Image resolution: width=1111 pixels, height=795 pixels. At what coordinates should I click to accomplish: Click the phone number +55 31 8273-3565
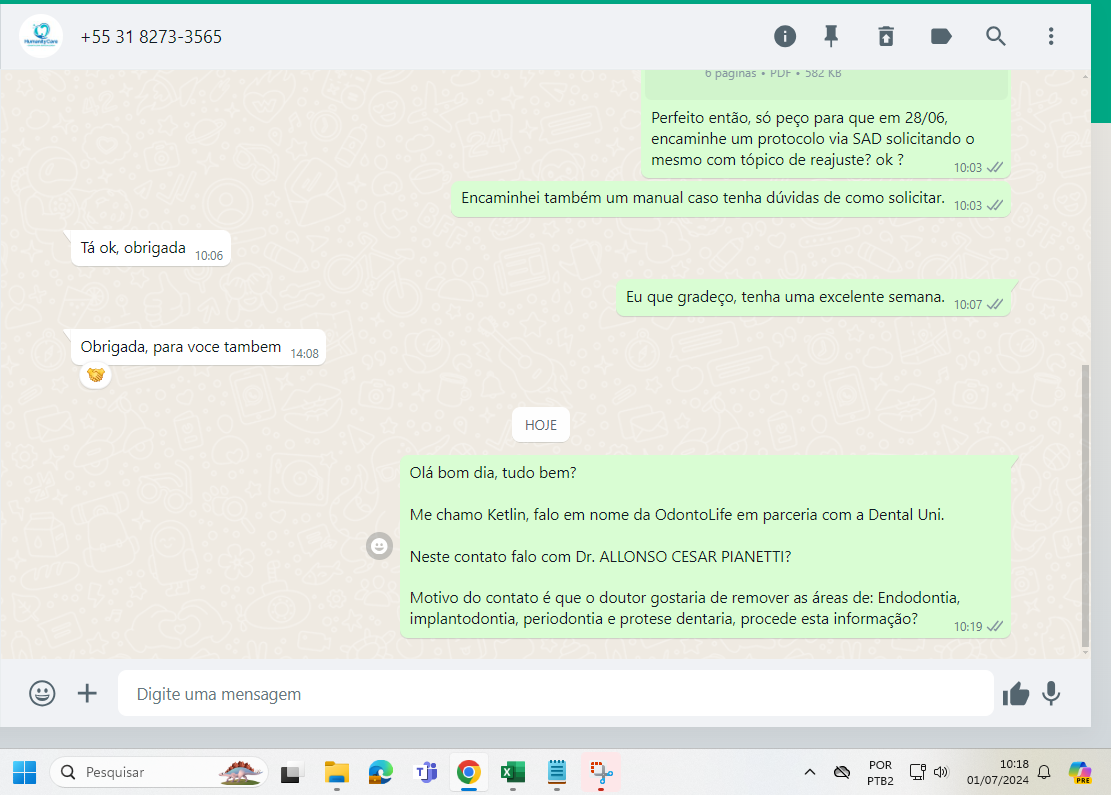151,37
